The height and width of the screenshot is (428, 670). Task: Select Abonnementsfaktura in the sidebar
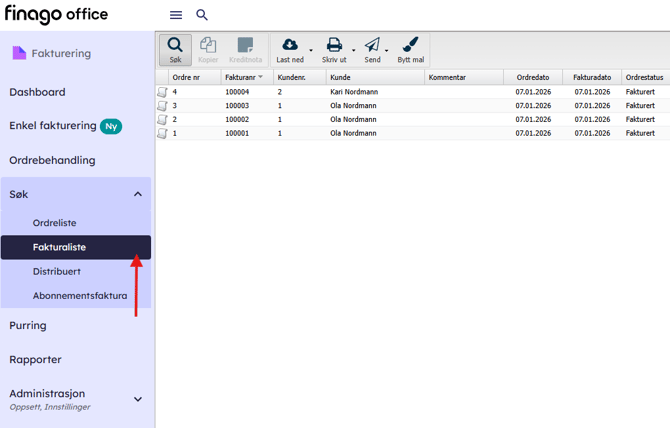80,295
